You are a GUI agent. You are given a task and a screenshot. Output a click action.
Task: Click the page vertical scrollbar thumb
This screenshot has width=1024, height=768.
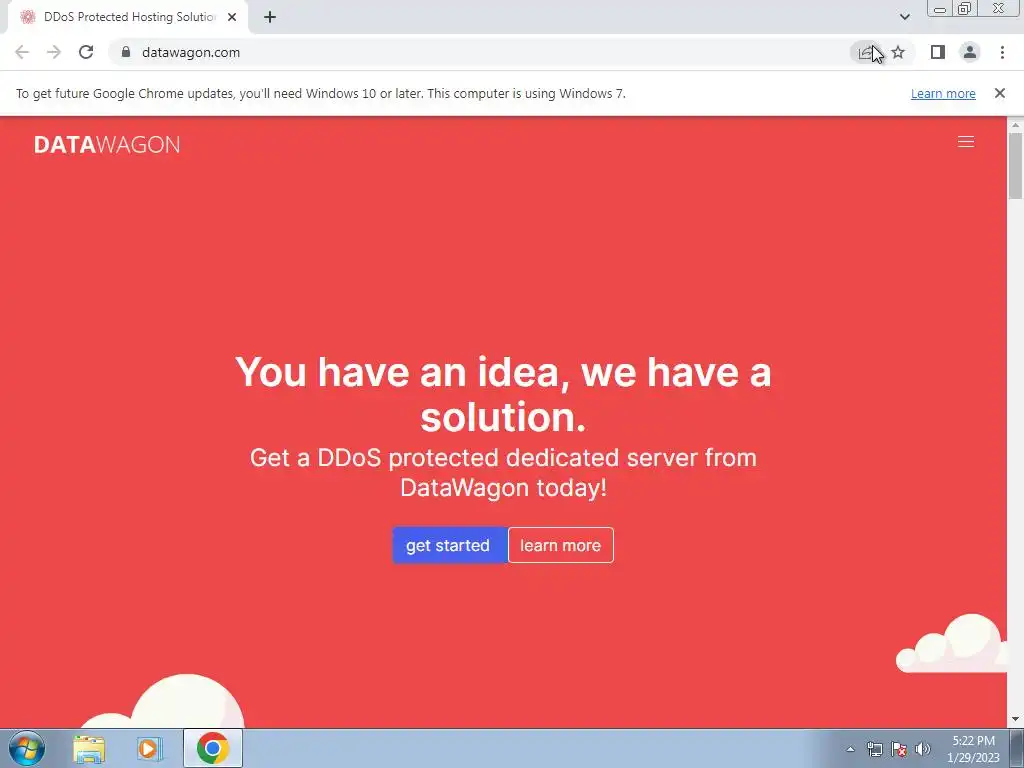(1015, 165)
